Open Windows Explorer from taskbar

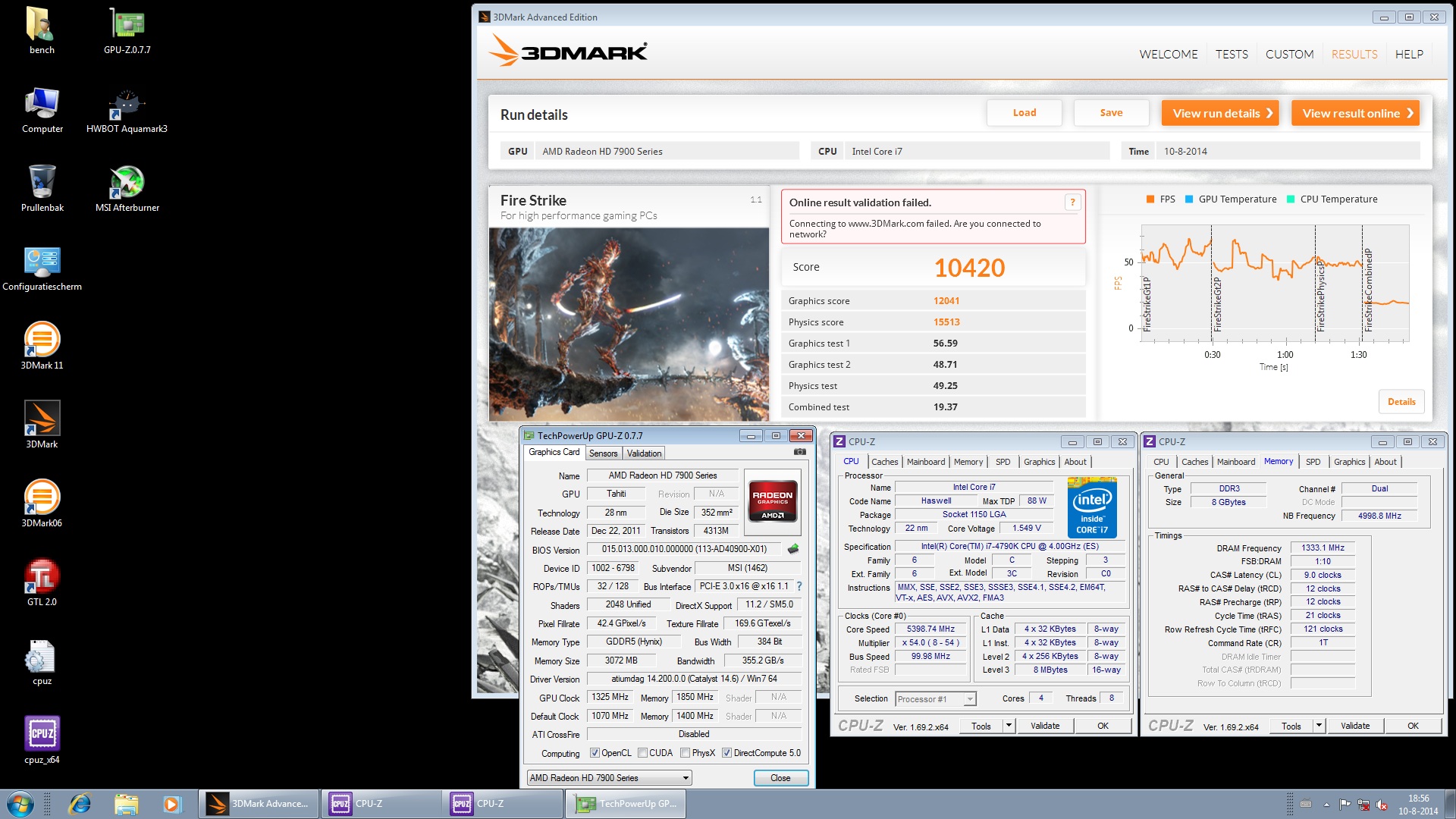(x=126, y=804)
